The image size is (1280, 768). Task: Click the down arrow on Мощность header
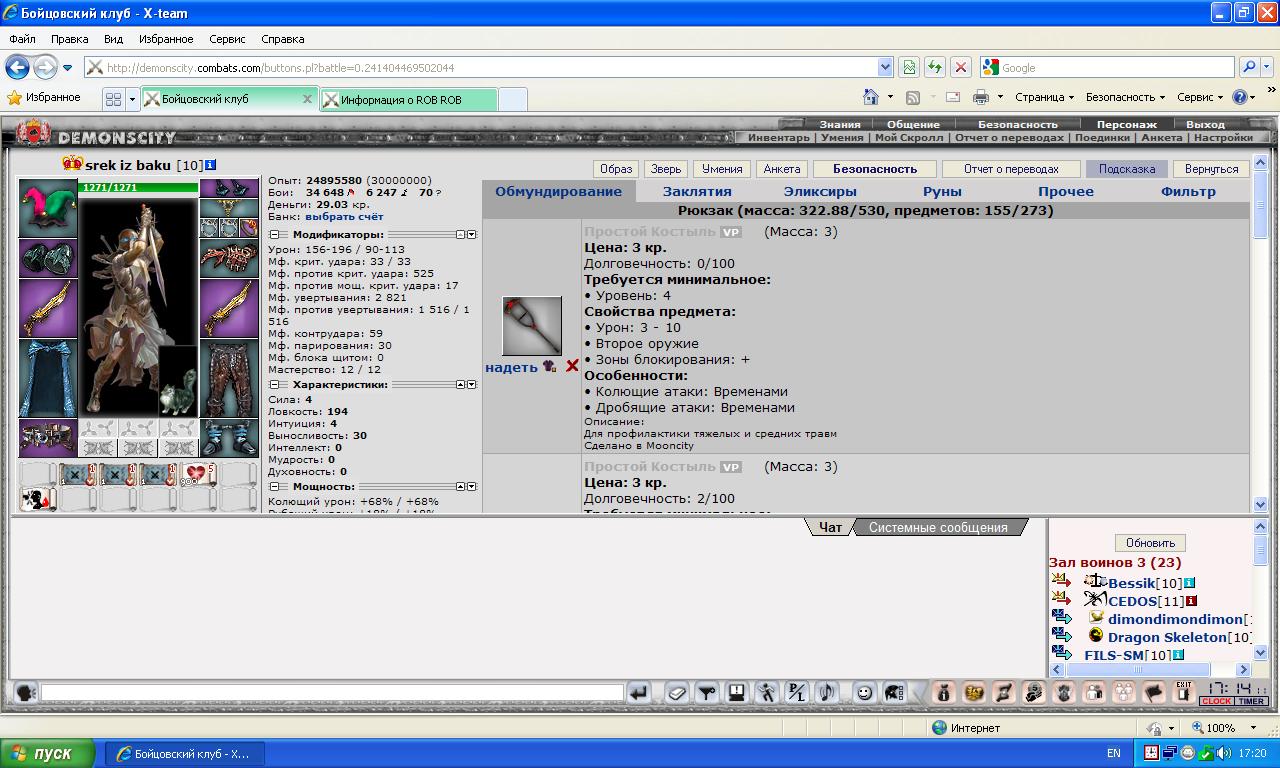tap(472, 486)
